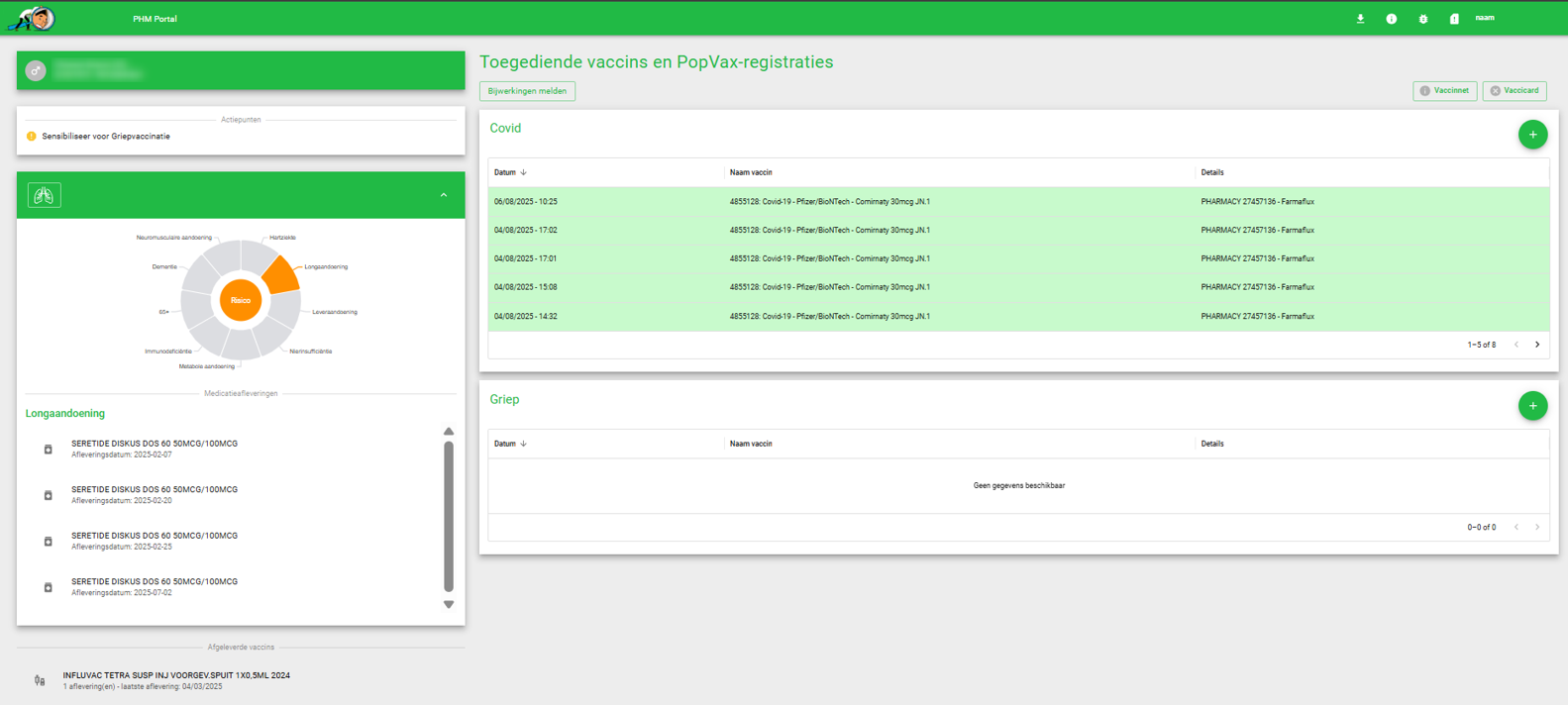The width and height of the screenshot is (1568, 705).
Task: Click the PHM Portal title
Action: pyautogui.click(x=156, y=19)
